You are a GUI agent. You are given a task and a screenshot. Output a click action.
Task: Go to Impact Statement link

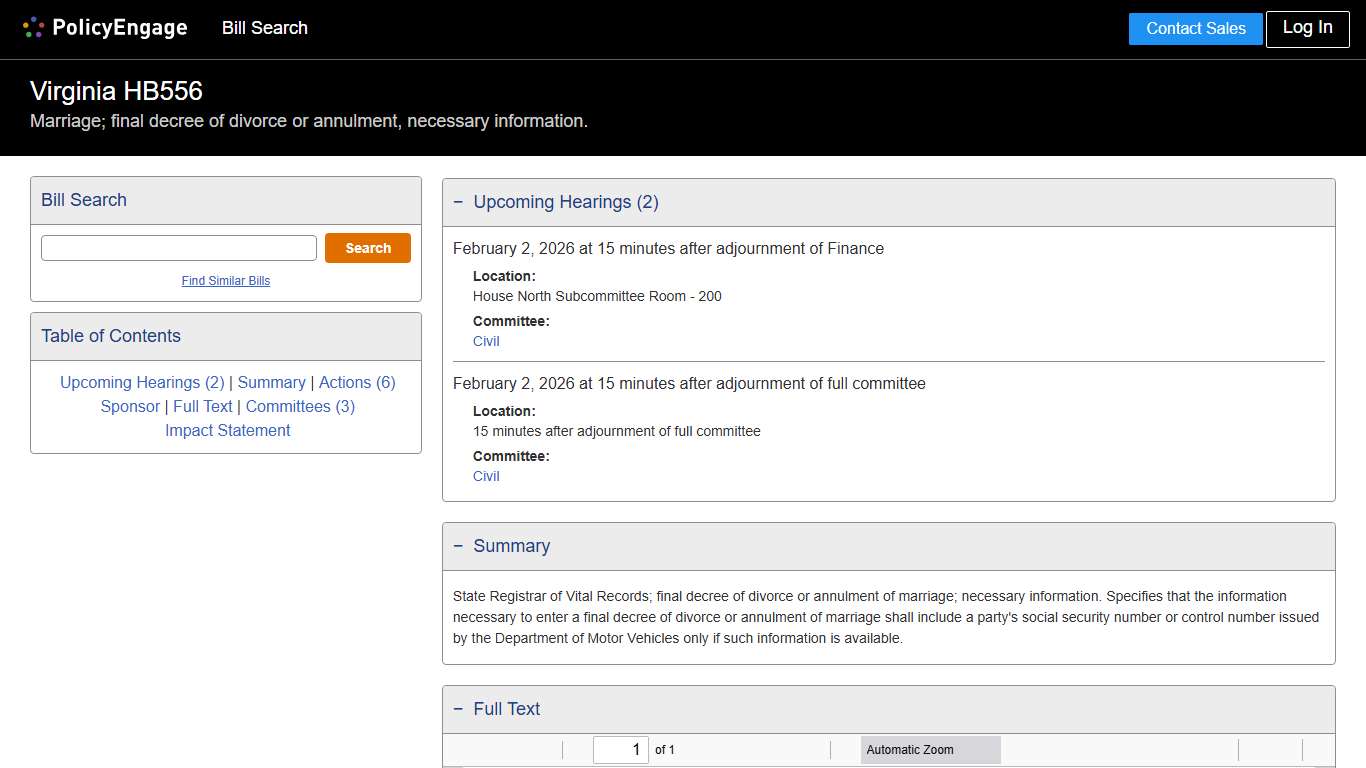pos(228,431)
